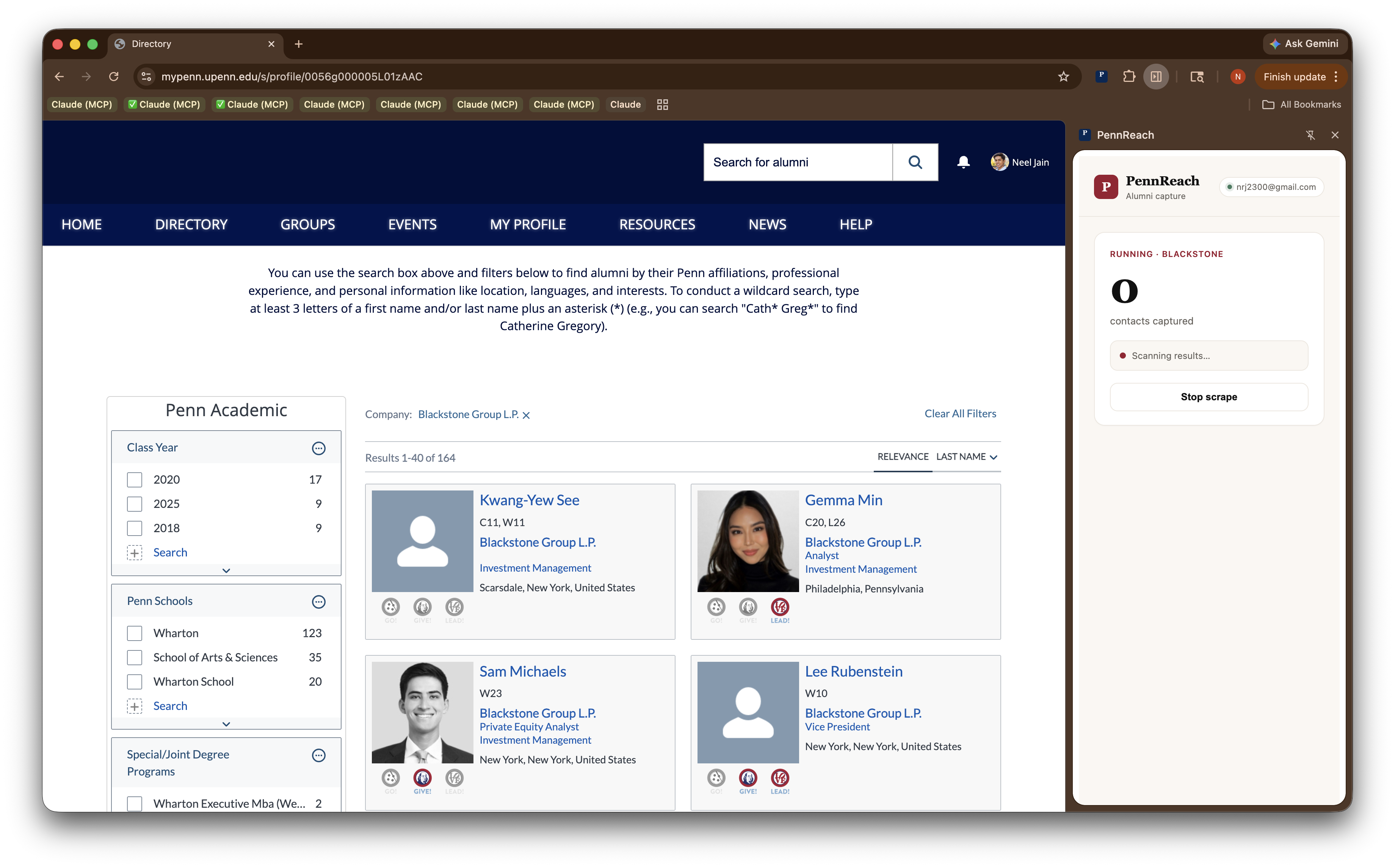Click the browser address bar URL
The image size is (1395, 868).
(292, 76)
